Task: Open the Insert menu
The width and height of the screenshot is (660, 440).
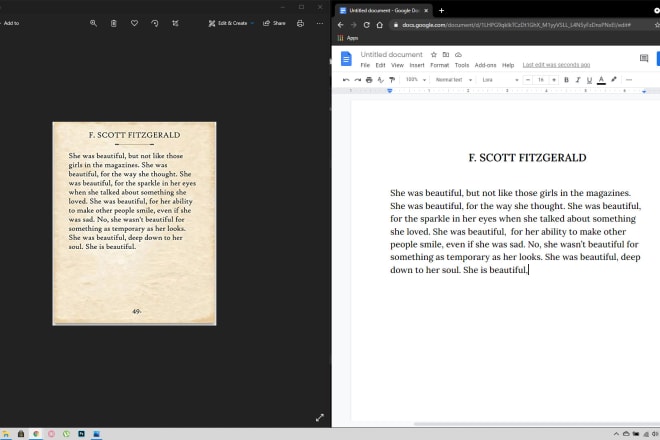Action: (x=417, y=65)
